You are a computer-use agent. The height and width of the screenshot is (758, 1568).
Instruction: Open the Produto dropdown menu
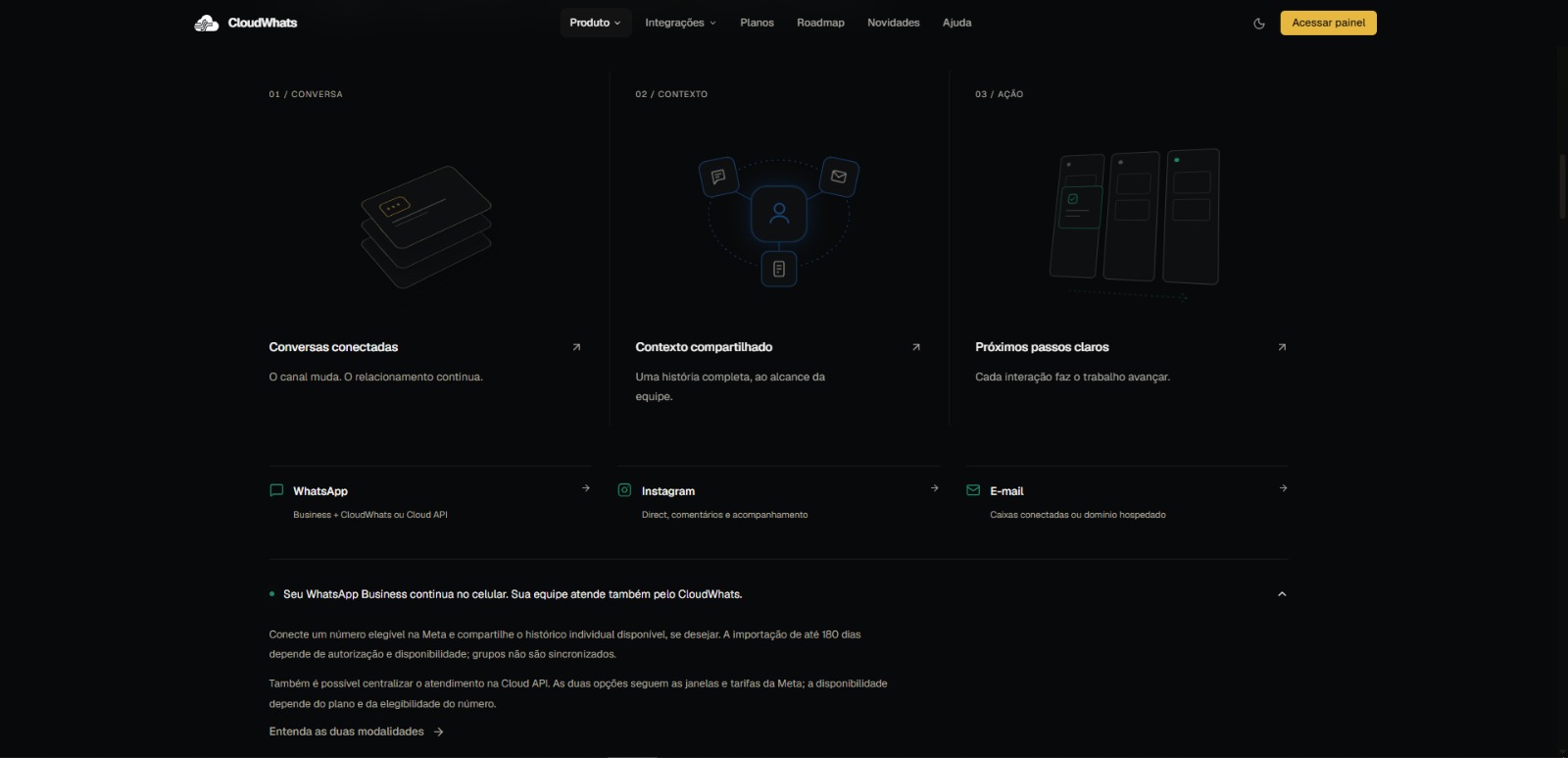[x=595, y=23]
